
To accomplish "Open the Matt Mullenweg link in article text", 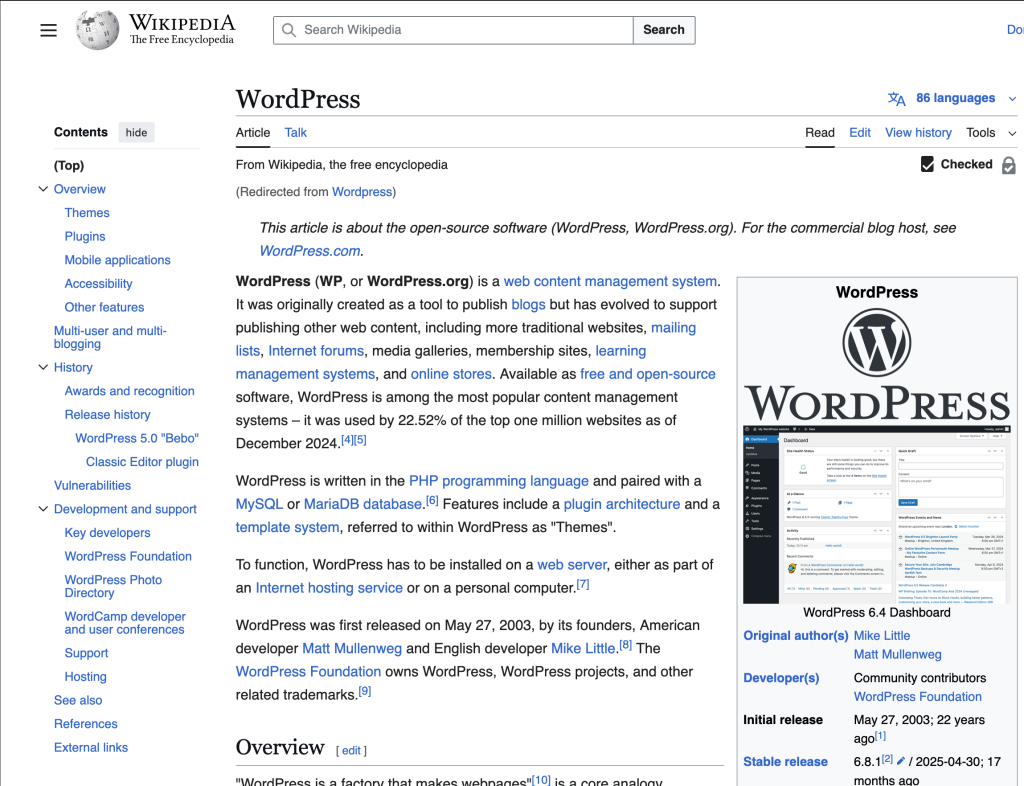I will (x=352, y=649).
